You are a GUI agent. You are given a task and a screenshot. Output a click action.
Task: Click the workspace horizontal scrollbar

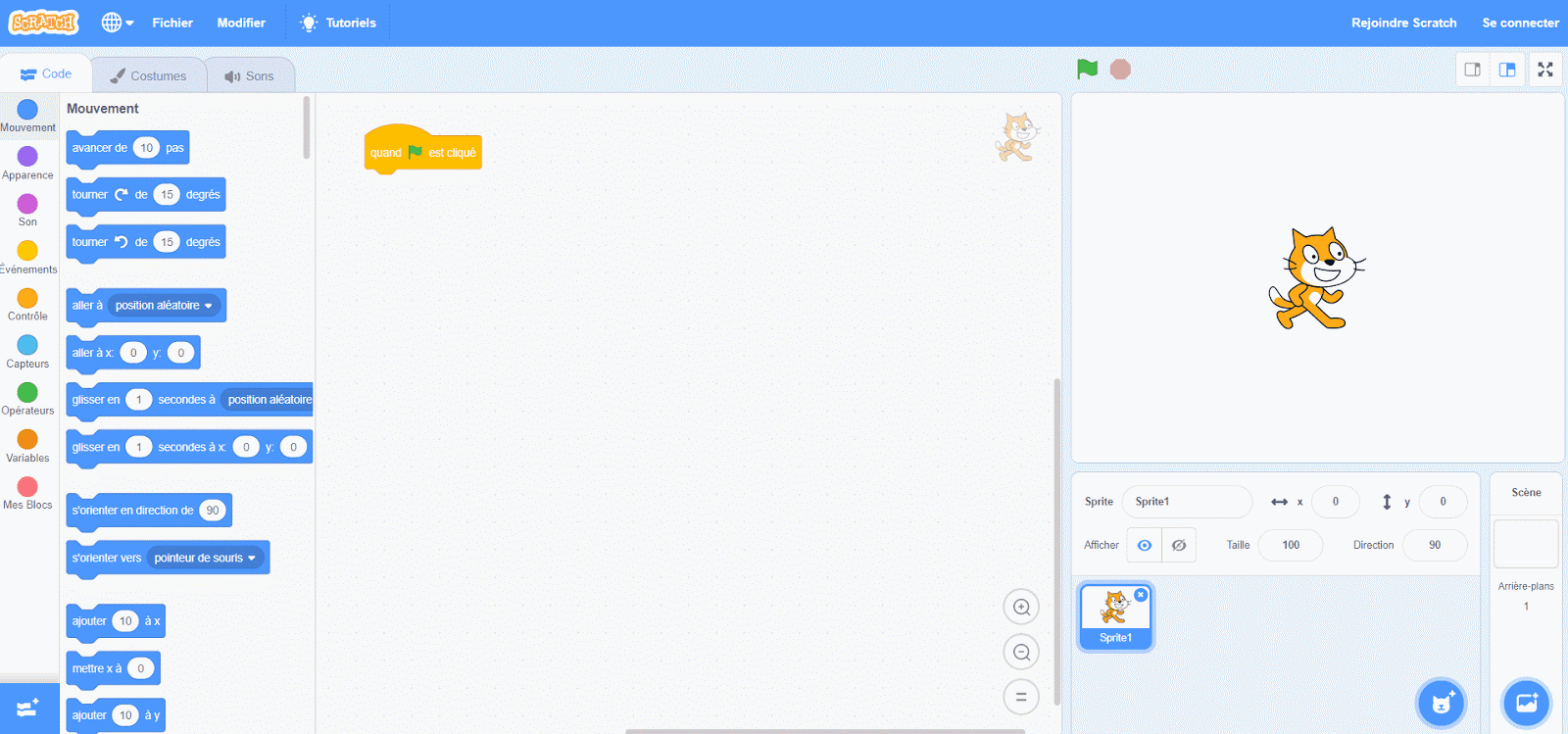click(x=824, y=731)
